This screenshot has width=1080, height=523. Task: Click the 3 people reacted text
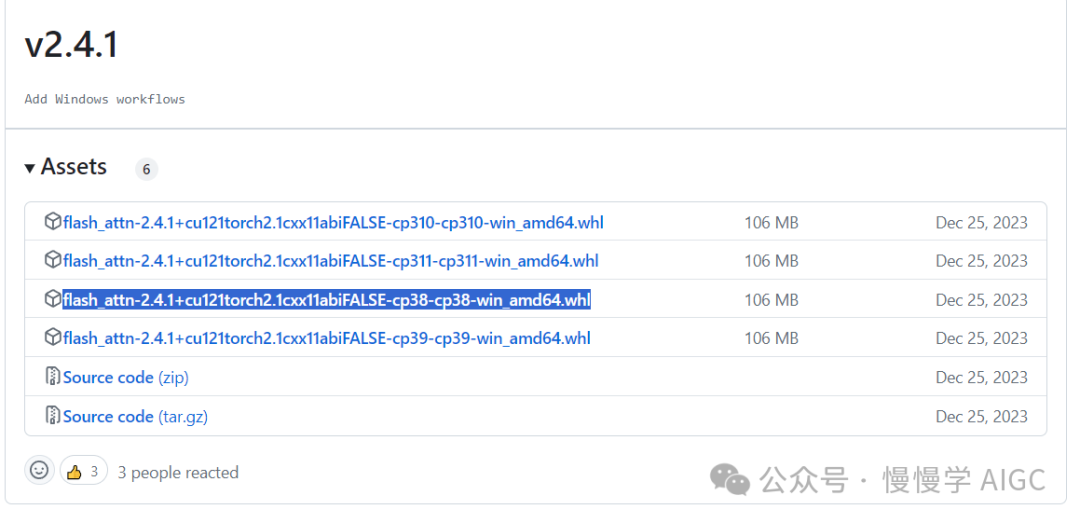[x=178, y=473]
